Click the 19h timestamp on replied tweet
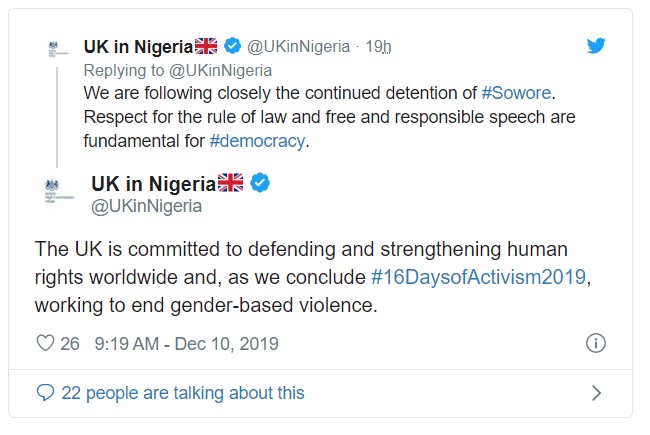Image resolution: width=650 pixels, height=435 pixels. 378,47
